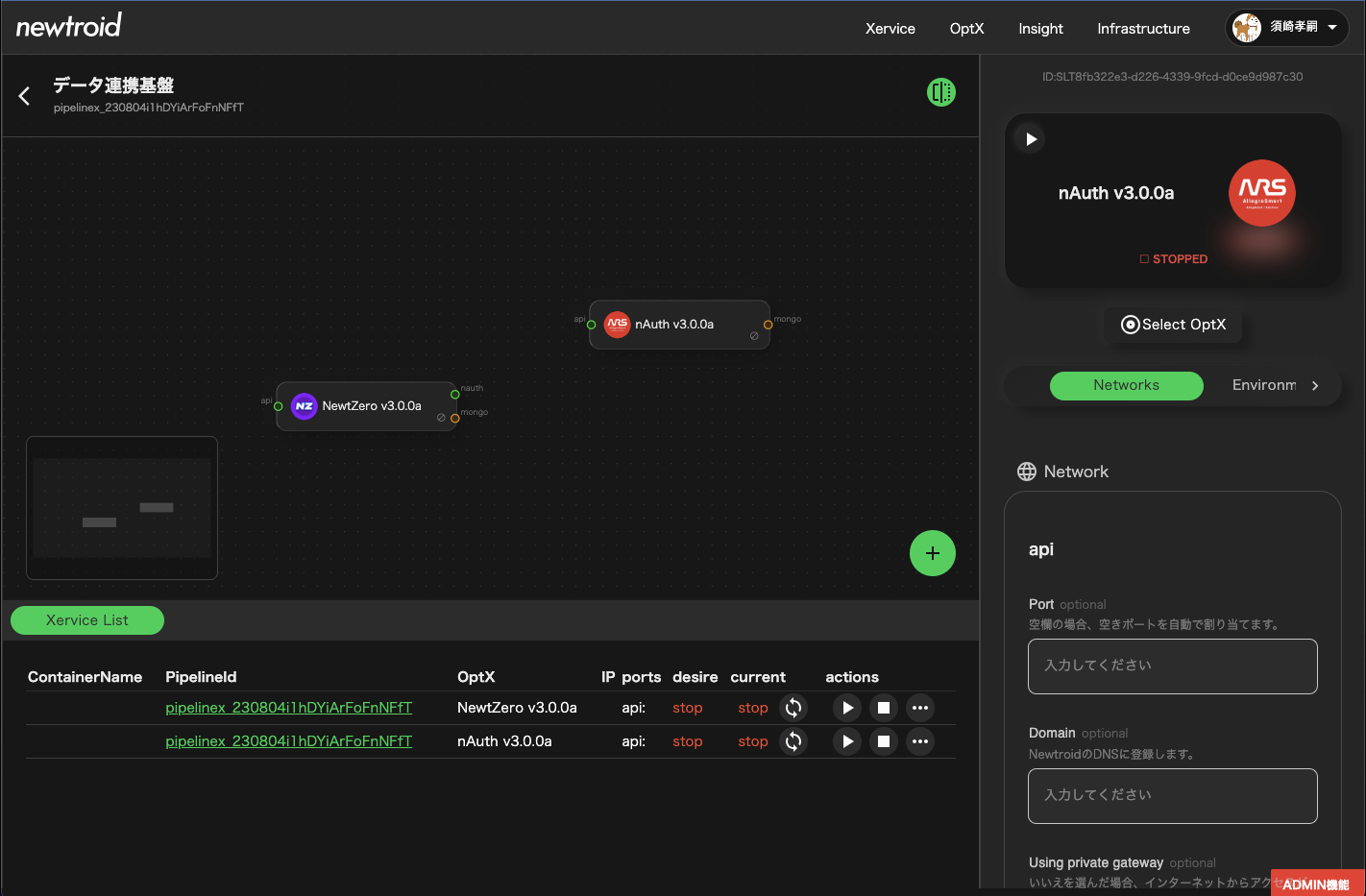Click the nAuth node's api input port
The image size is (1366, 896).
pos(591,325)
